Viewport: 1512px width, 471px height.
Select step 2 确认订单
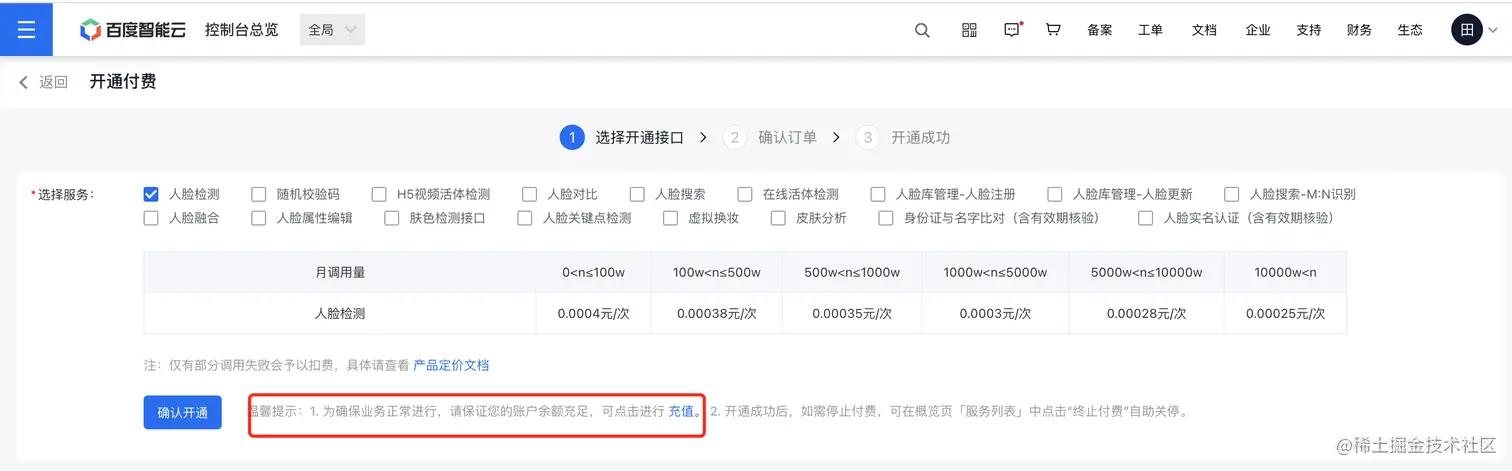click(x=770, y=137)
